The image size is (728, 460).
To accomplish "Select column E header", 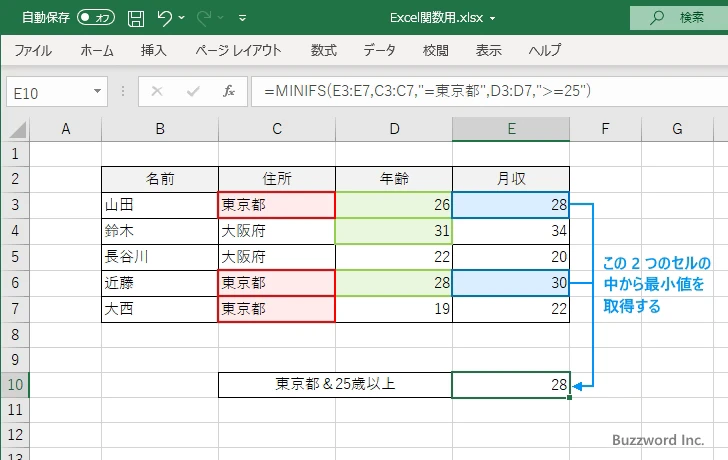I will coord(511,129).
